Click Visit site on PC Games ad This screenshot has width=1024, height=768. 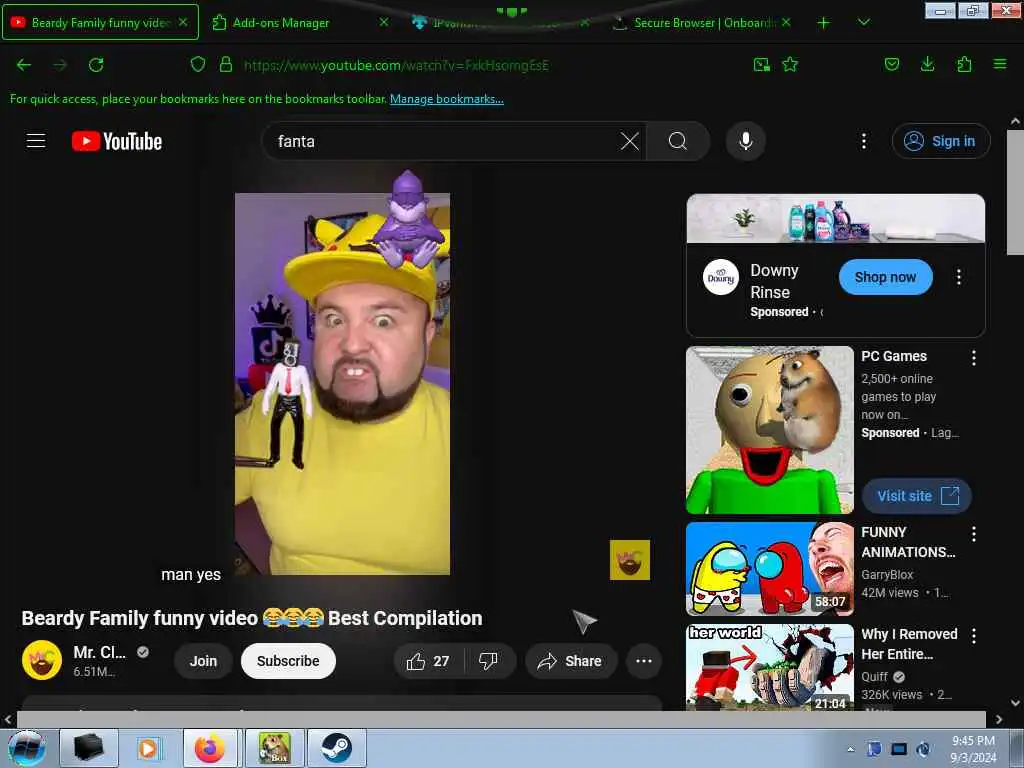(917, 496)
